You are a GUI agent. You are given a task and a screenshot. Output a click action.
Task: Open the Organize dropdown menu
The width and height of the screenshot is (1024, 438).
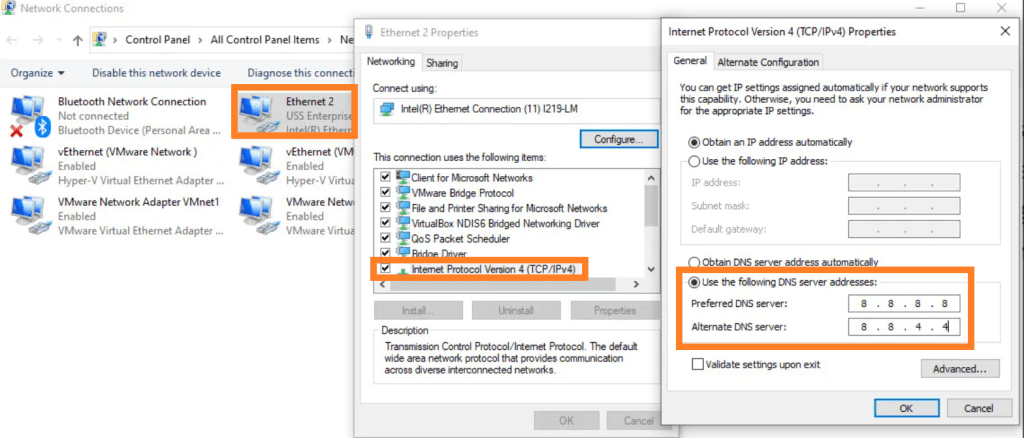click(x=38, y=73)
